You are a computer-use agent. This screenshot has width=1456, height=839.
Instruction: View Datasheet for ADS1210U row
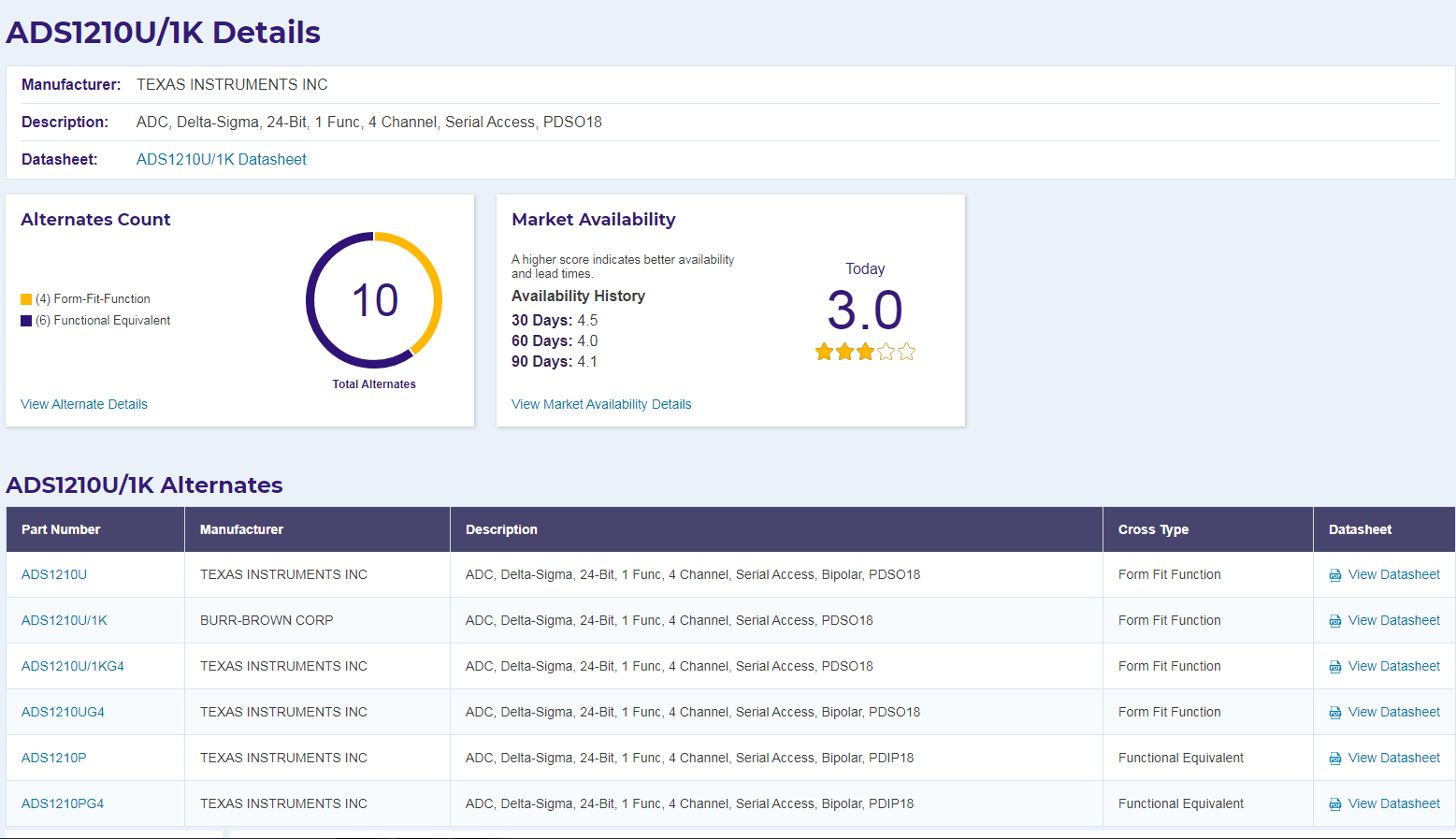[1394, 574]
